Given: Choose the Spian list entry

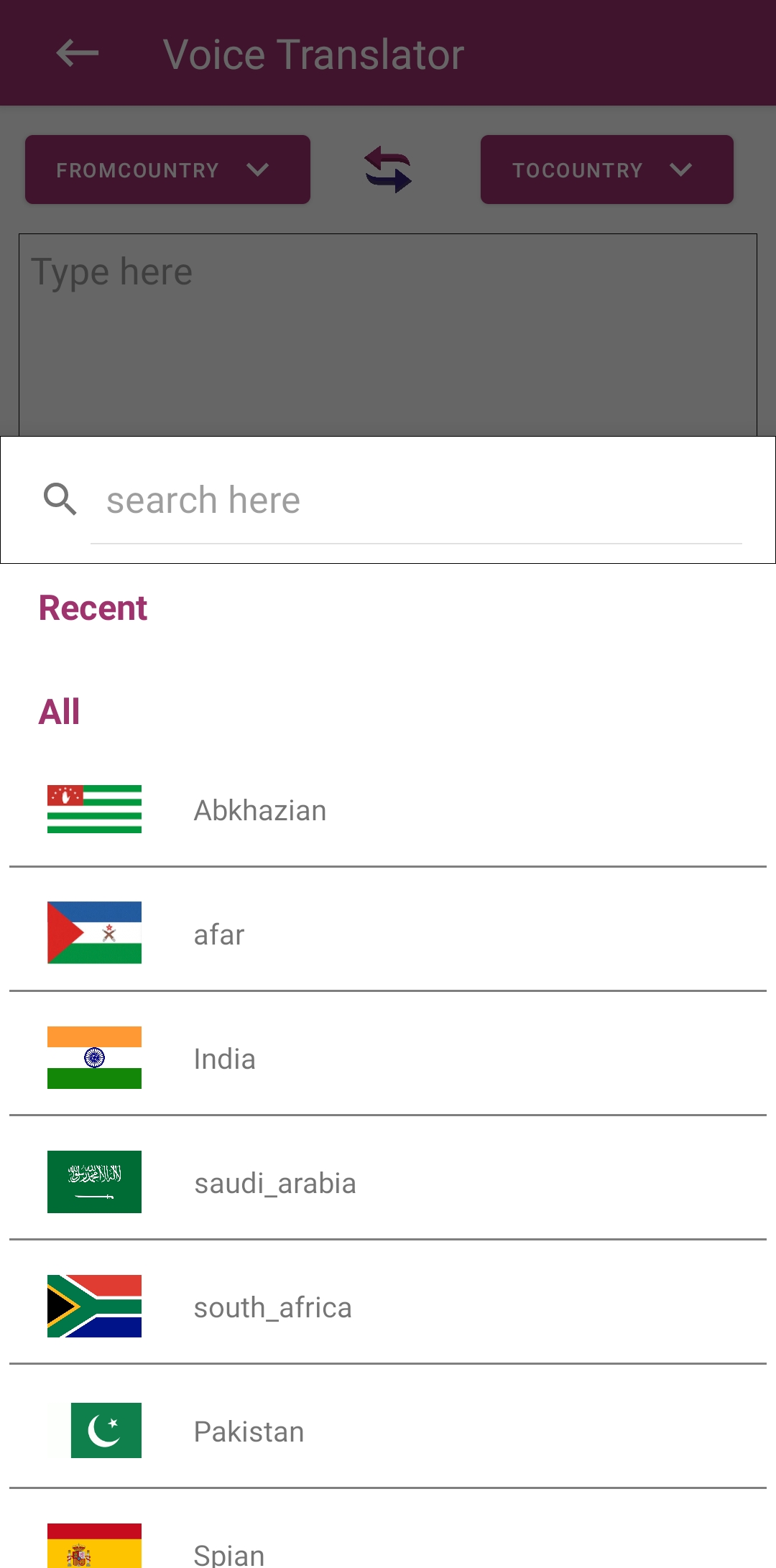Looking at the screenshot, I should pyautogui.click(x=230, y=1554).
